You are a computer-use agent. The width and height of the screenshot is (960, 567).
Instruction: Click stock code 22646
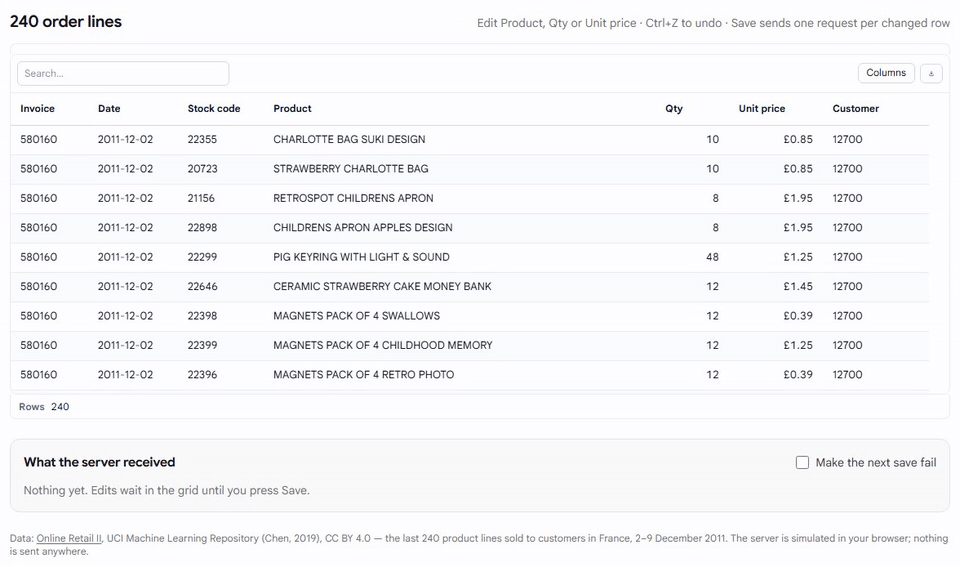coord(202,287)
